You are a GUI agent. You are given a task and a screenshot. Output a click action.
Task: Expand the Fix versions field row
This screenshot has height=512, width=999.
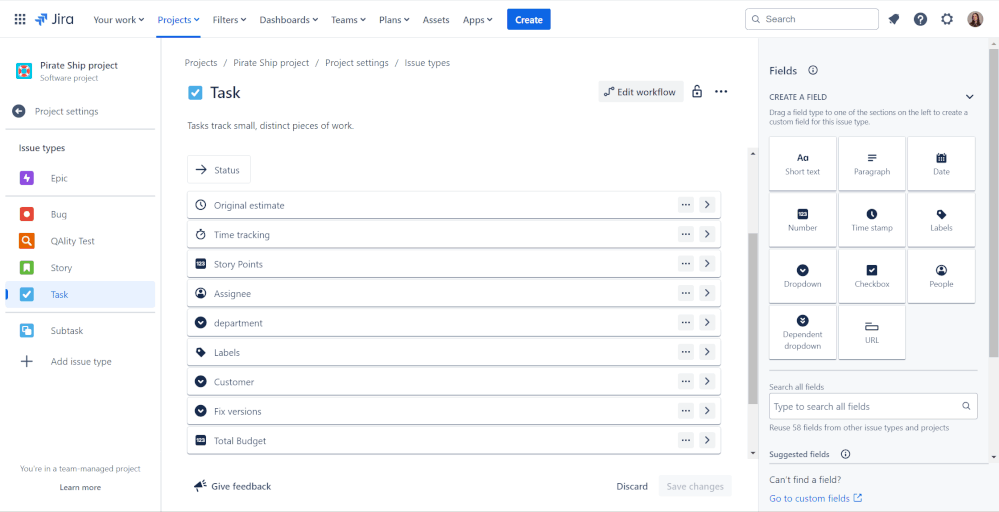(707, 411)
